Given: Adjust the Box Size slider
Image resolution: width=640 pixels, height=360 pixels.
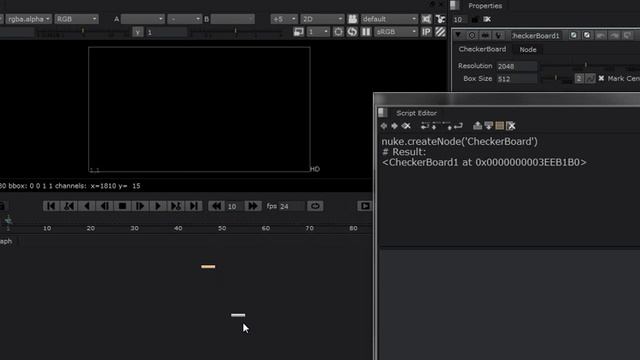Looking at the screenshot, I should tap(556, 79).
